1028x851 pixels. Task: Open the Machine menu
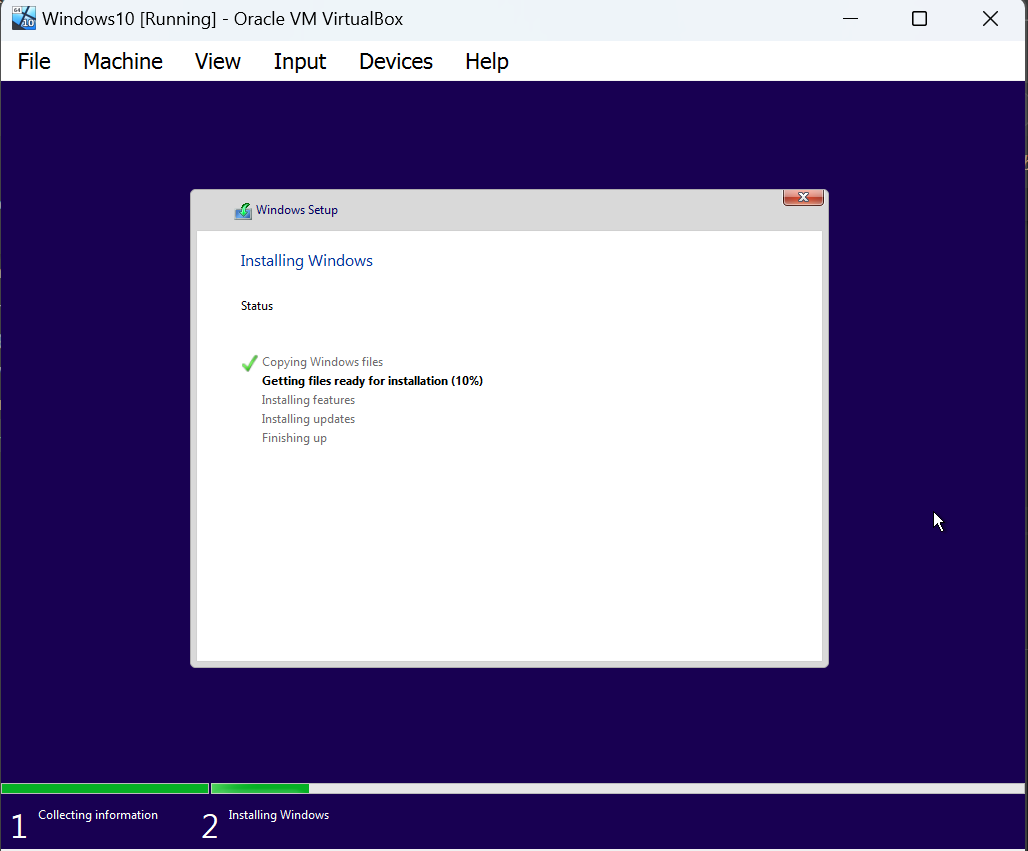coord(123,62)
